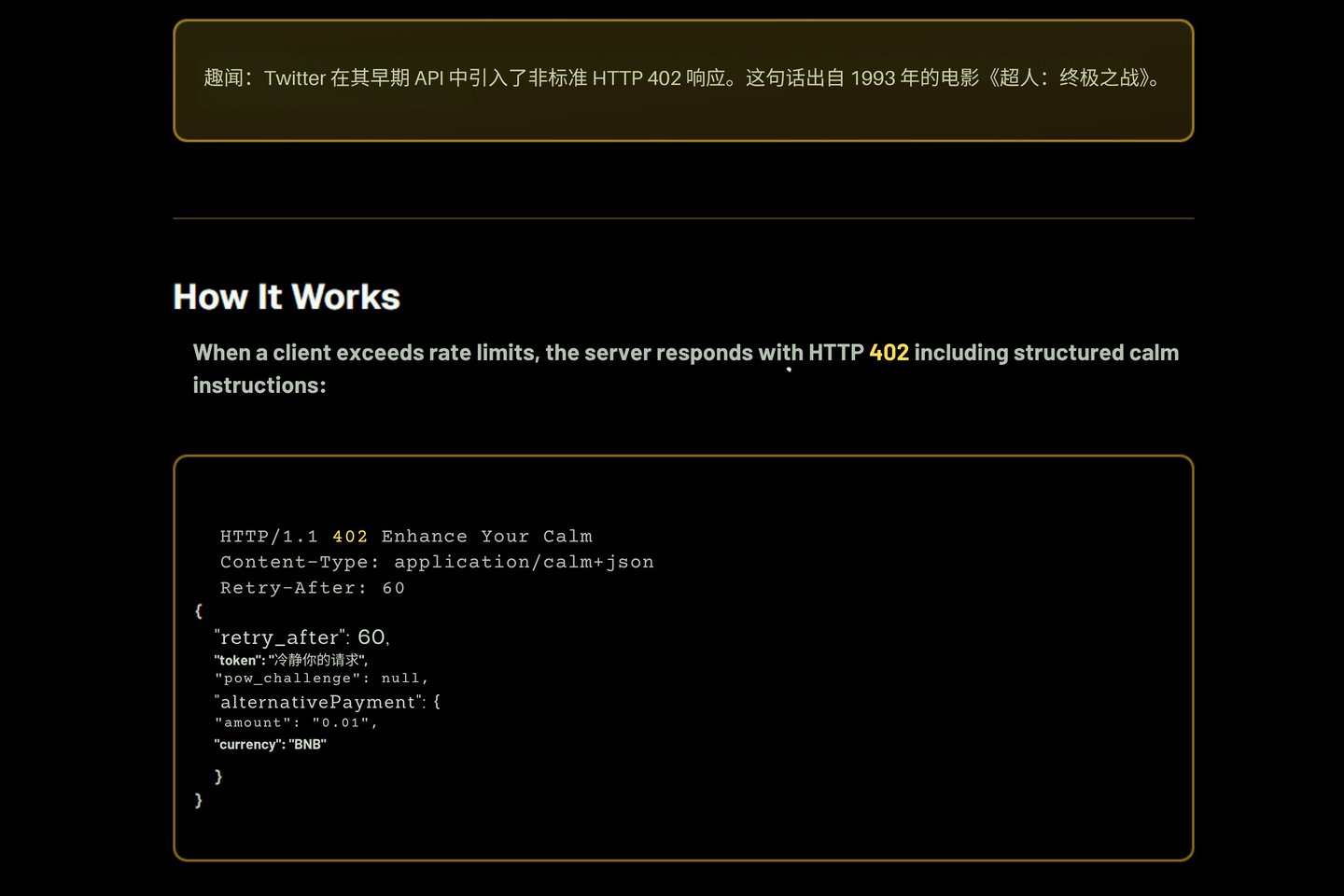Click the '"retry_after": 60,' JSON line
This screenshot has height=896, width=1344.
pyautogui.click(x=301, y=637)
